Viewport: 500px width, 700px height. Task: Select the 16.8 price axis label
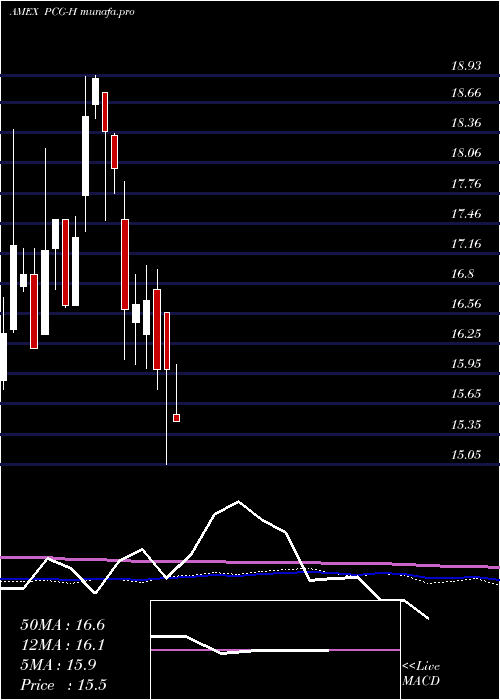462,274
